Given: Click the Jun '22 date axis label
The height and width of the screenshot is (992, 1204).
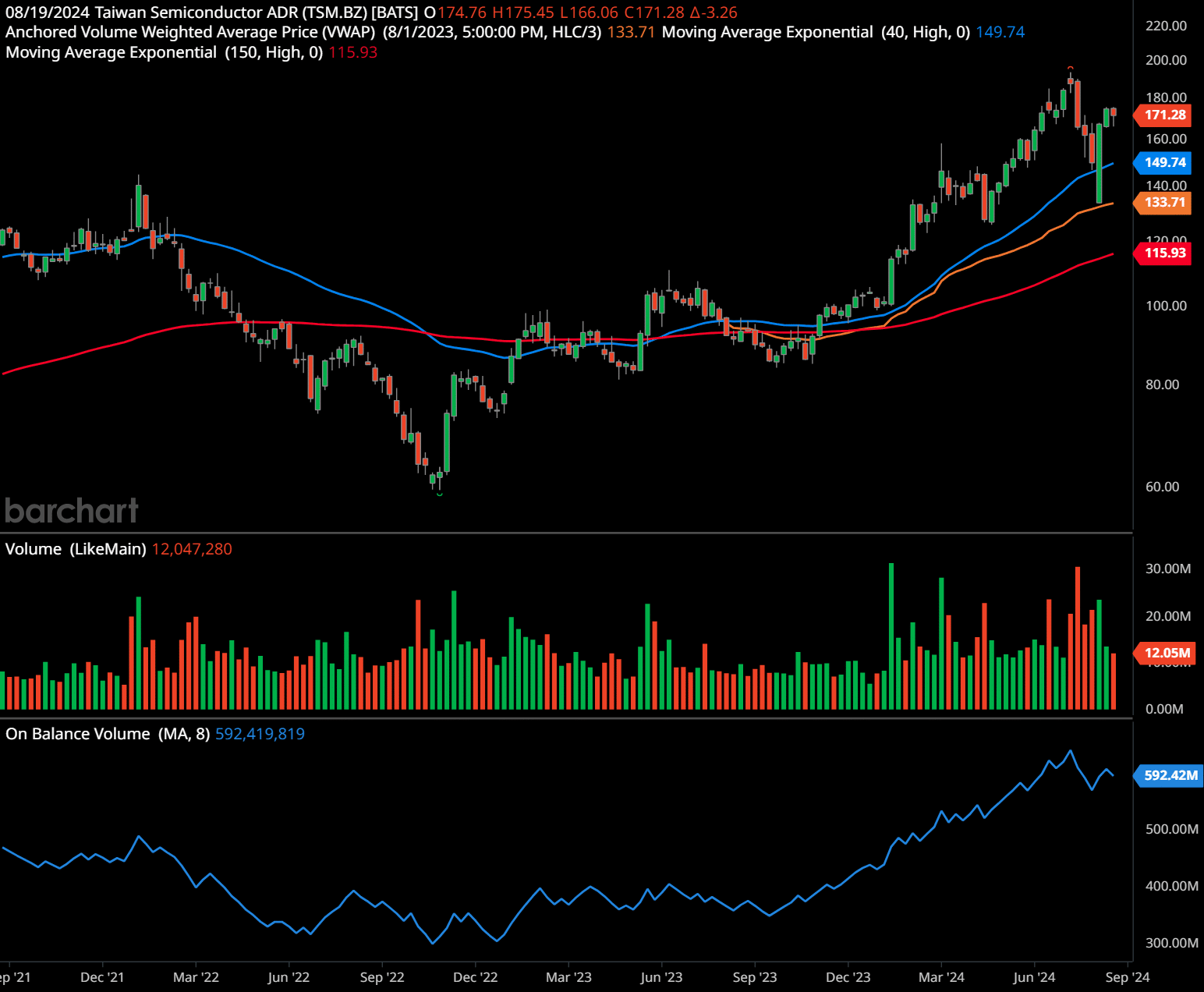Looking at the screenshot, I should (289, 977).
